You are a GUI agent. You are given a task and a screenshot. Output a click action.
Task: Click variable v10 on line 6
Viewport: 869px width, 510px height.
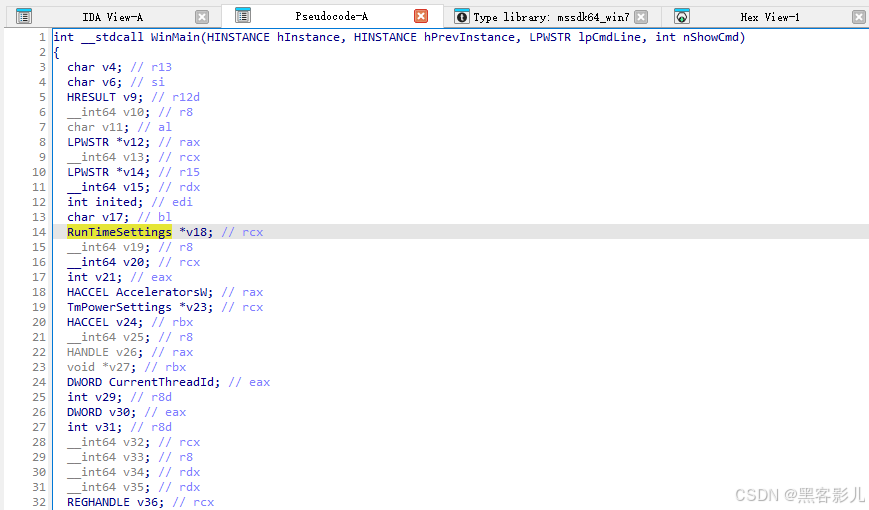coord(136,112)
